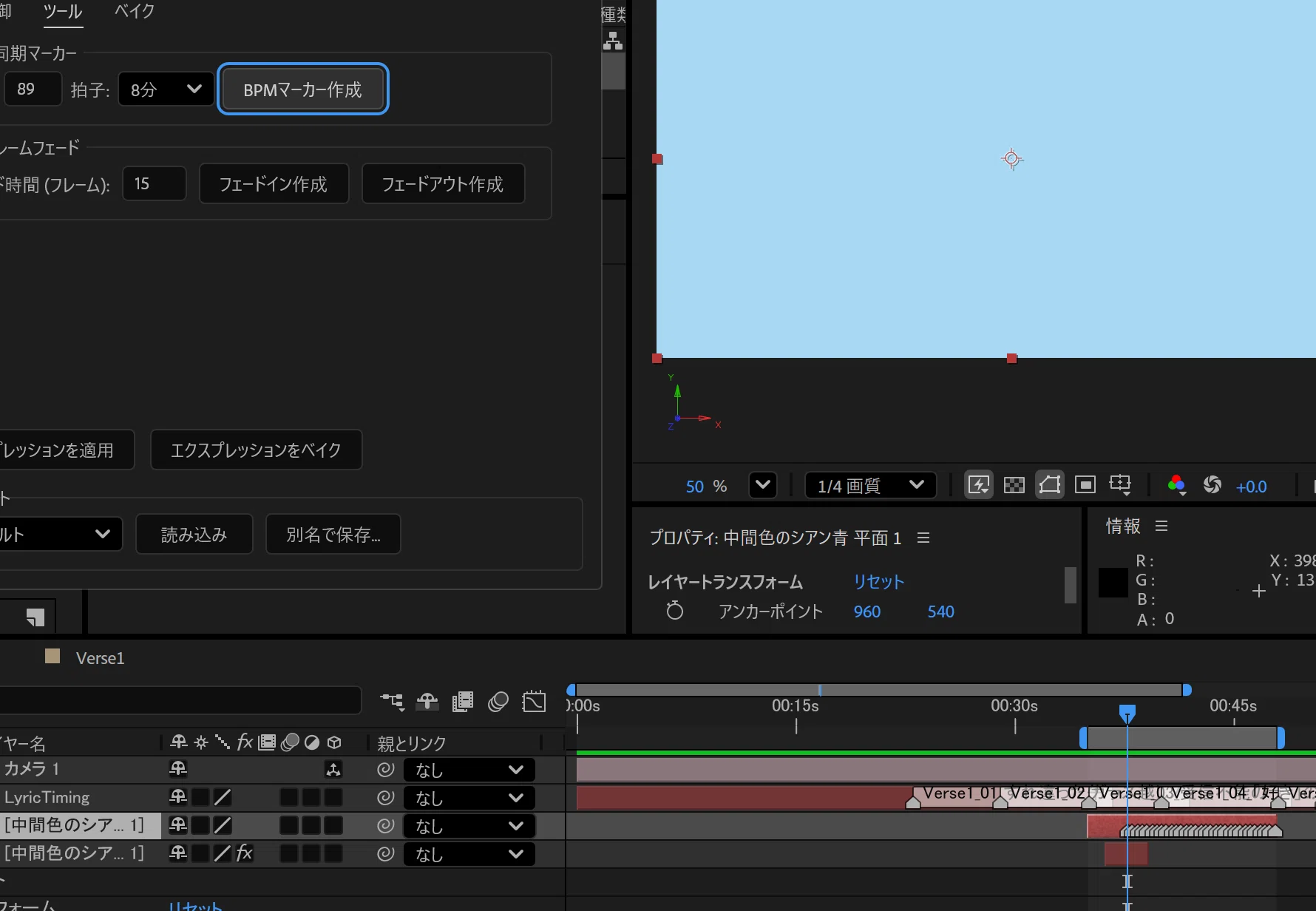This screenshot has height=911, width=1316.
Task: Reset exposure with the aperture icon
Action: 1212,485
